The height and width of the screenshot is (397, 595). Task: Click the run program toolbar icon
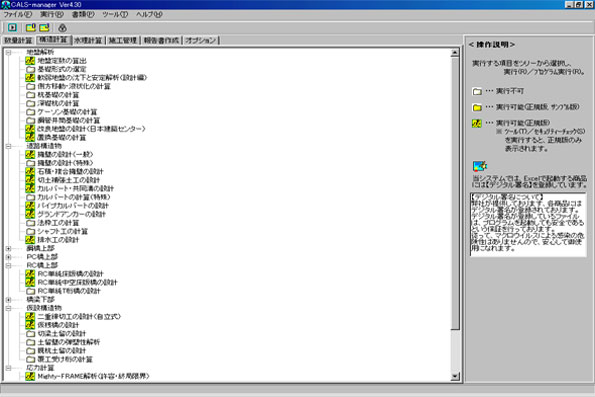pos(12,27)
